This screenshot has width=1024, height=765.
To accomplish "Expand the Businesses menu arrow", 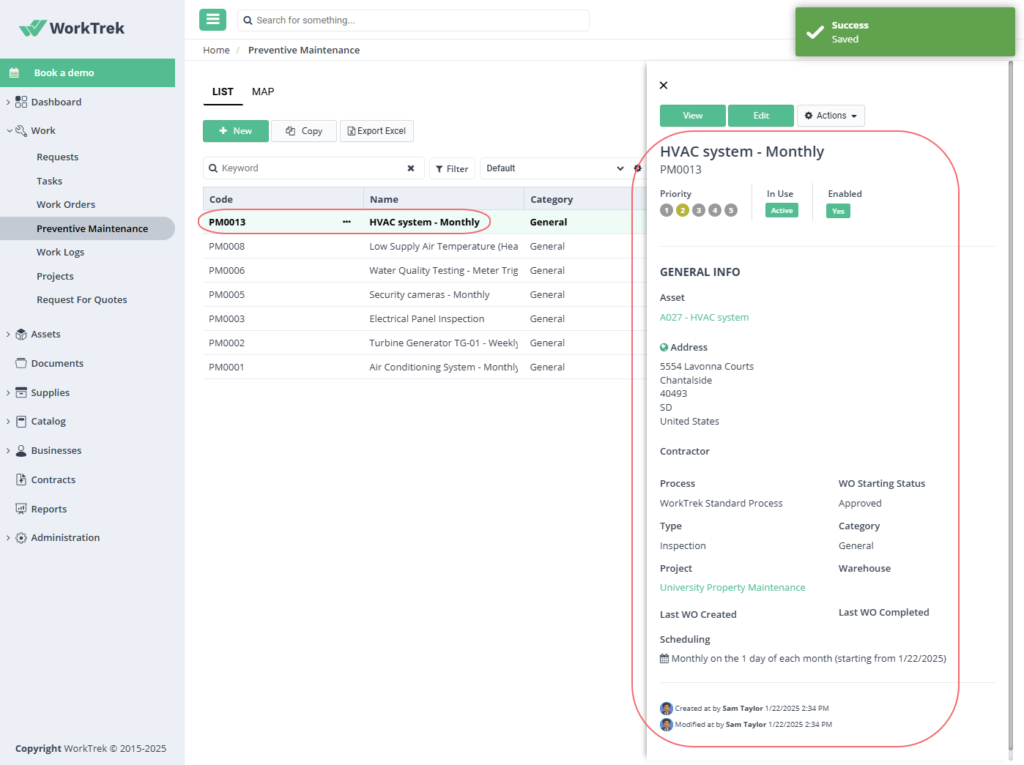I will click(8, 451).
